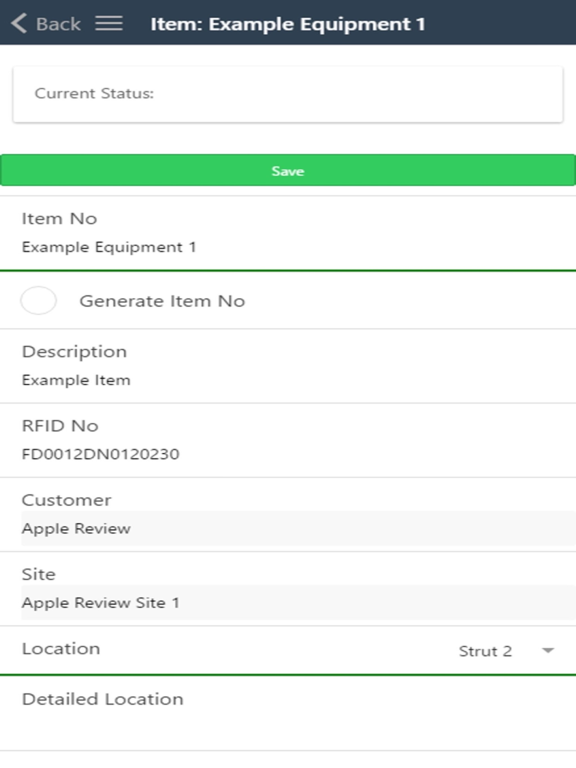Select the Generate Item No label
Screen dimensions: 576x768
(x=162, y=301)
